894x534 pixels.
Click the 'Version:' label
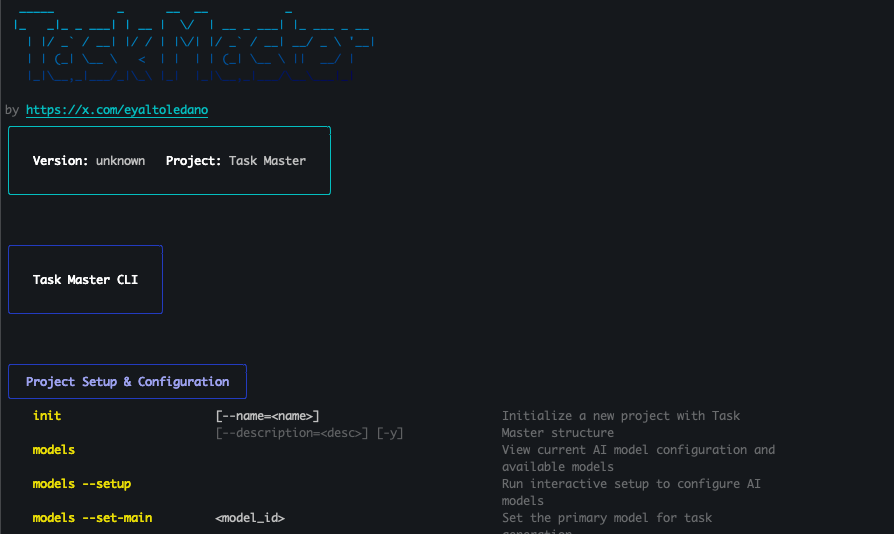click(60, 161)
